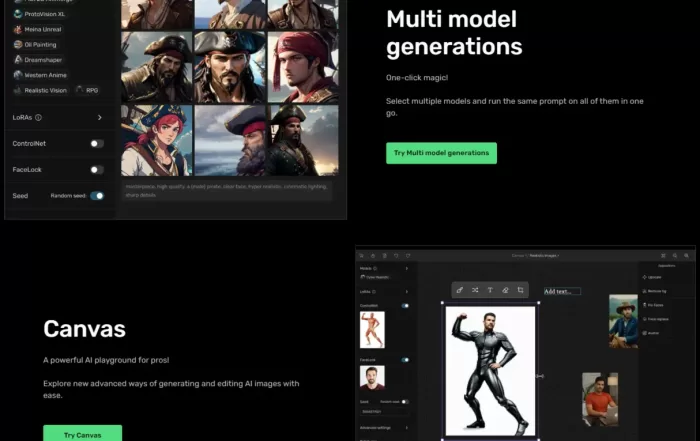Expand the LoRAs section beside the pirate grid

tap(100, 117)
